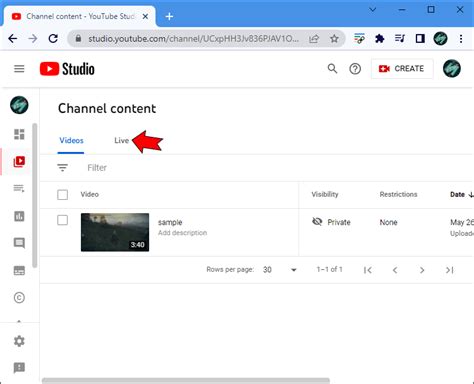This screenshot has width=474, height=384.
Task: Open the Private visibility setting
Action: 331,222
